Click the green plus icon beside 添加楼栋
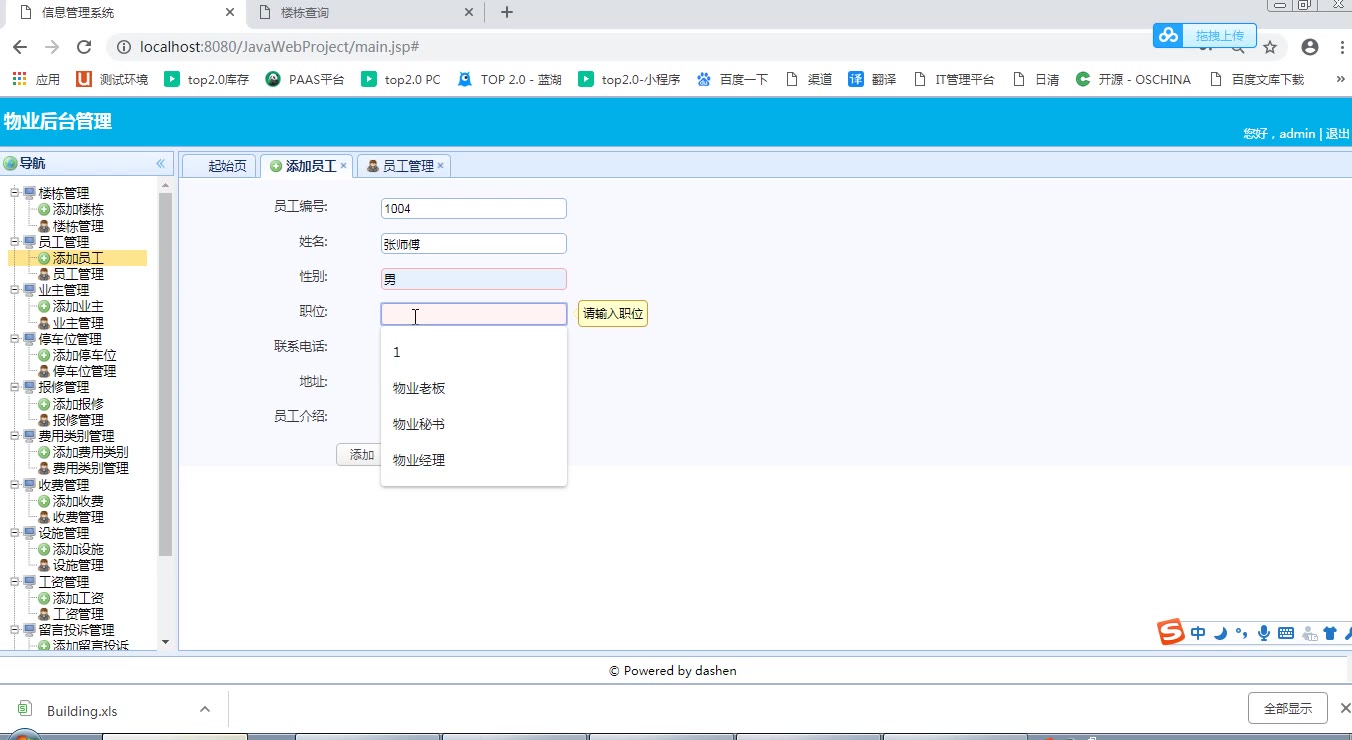This screenshot has width=1352, height=740. [x=44, y=210]
